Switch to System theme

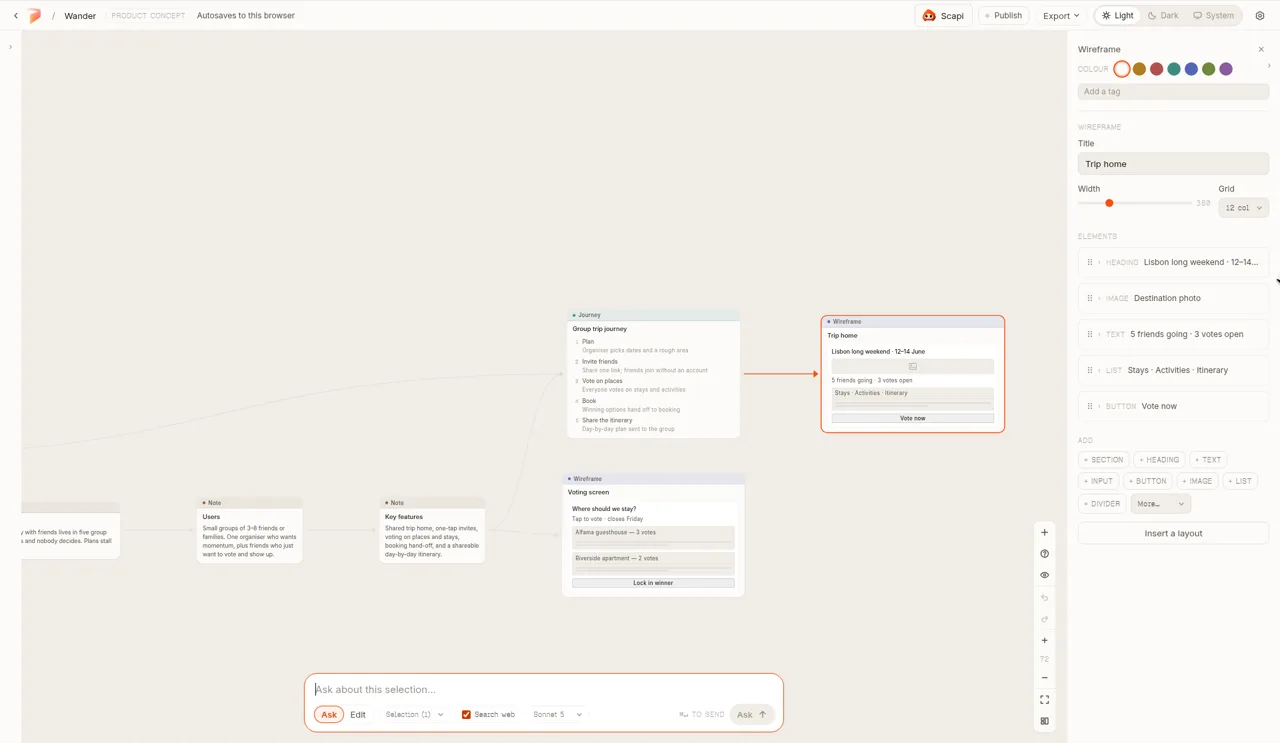1213,16
